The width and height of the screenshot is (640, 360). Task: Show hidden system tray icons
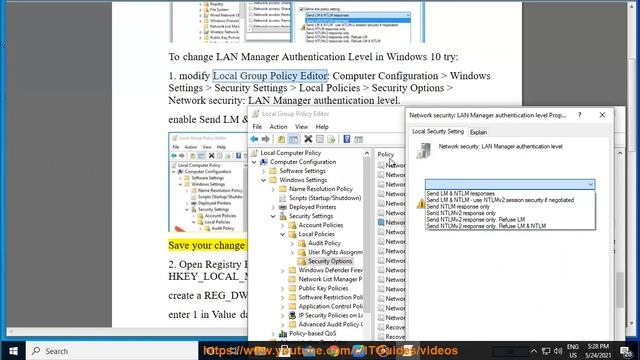pos(534,351)
